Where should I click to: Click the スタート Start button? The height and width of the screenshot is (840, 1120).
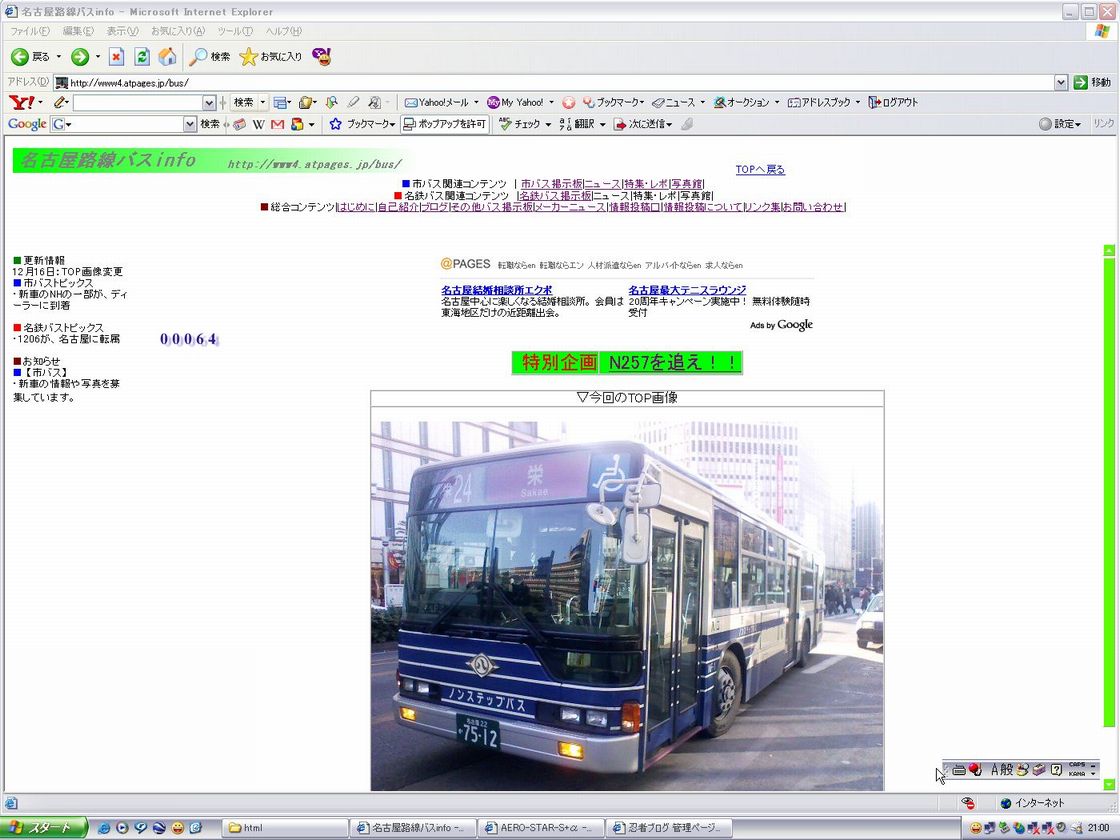(x=44, y=828)
